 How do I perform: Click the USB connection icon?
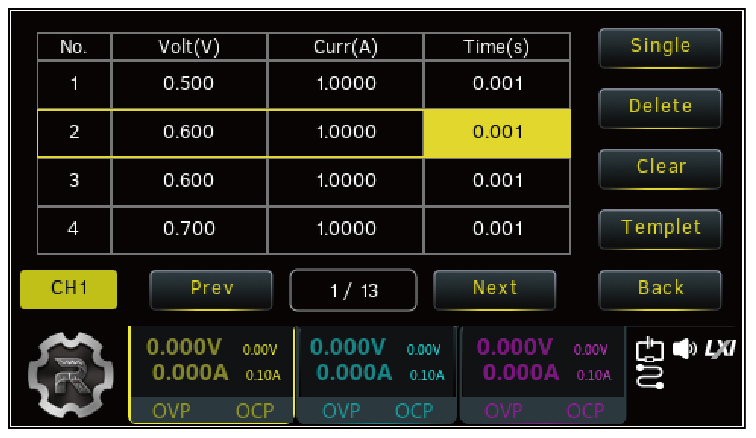pyautogui.click(x=650, y=350)
